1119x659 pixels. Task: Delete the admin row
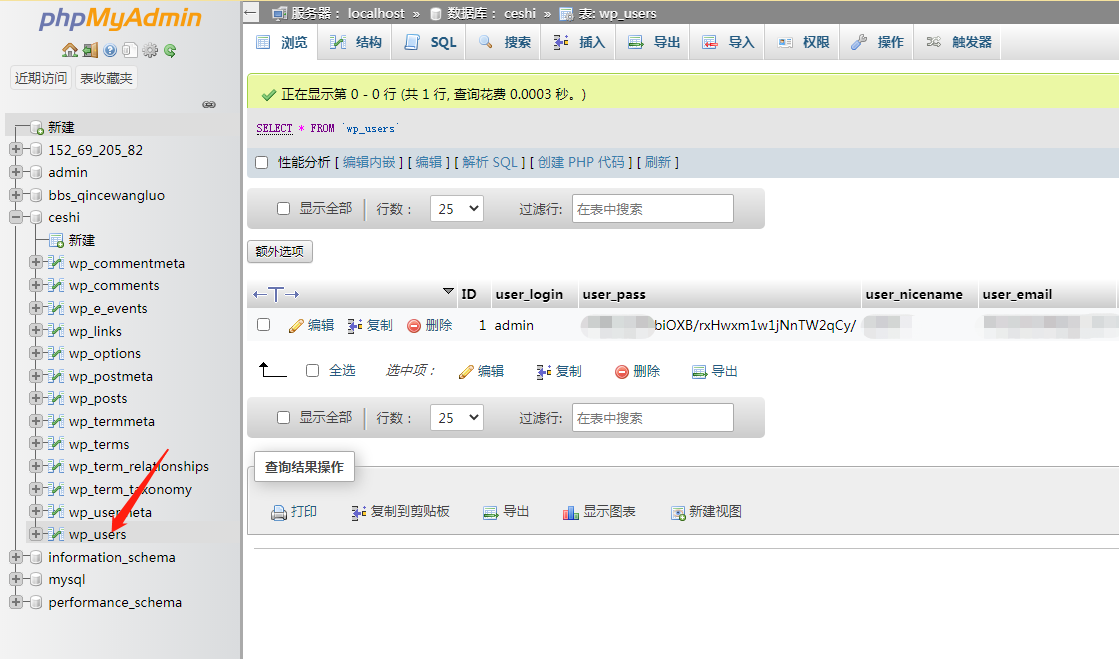430,326
